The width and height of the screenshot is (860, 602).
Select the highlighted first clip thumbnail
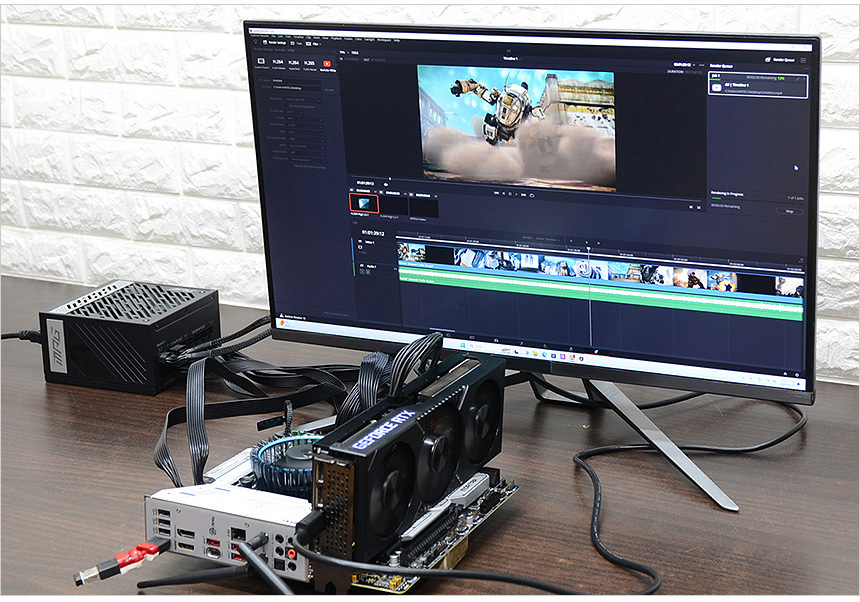tap(364, 203)
